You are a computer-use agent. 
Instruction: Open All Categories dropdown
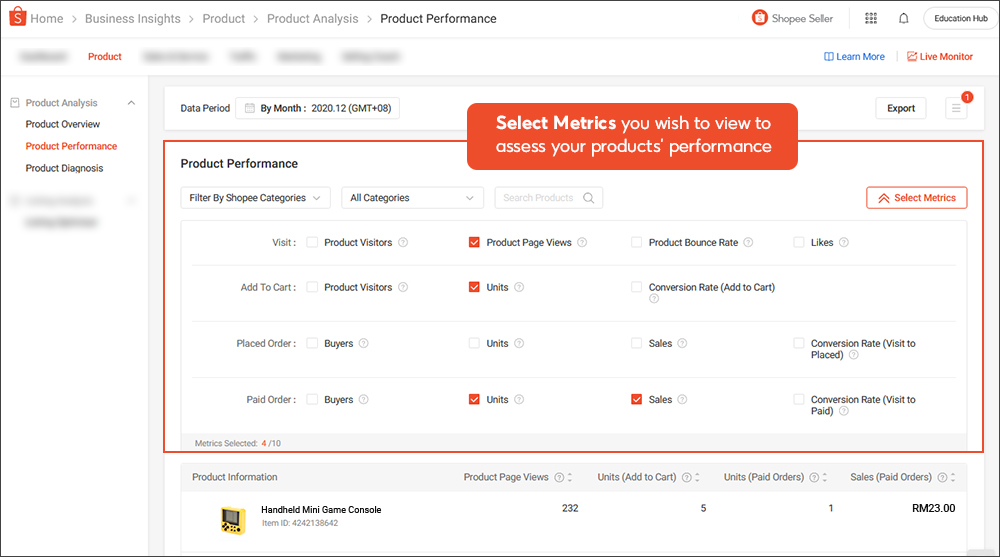click(x=412, y=198)
